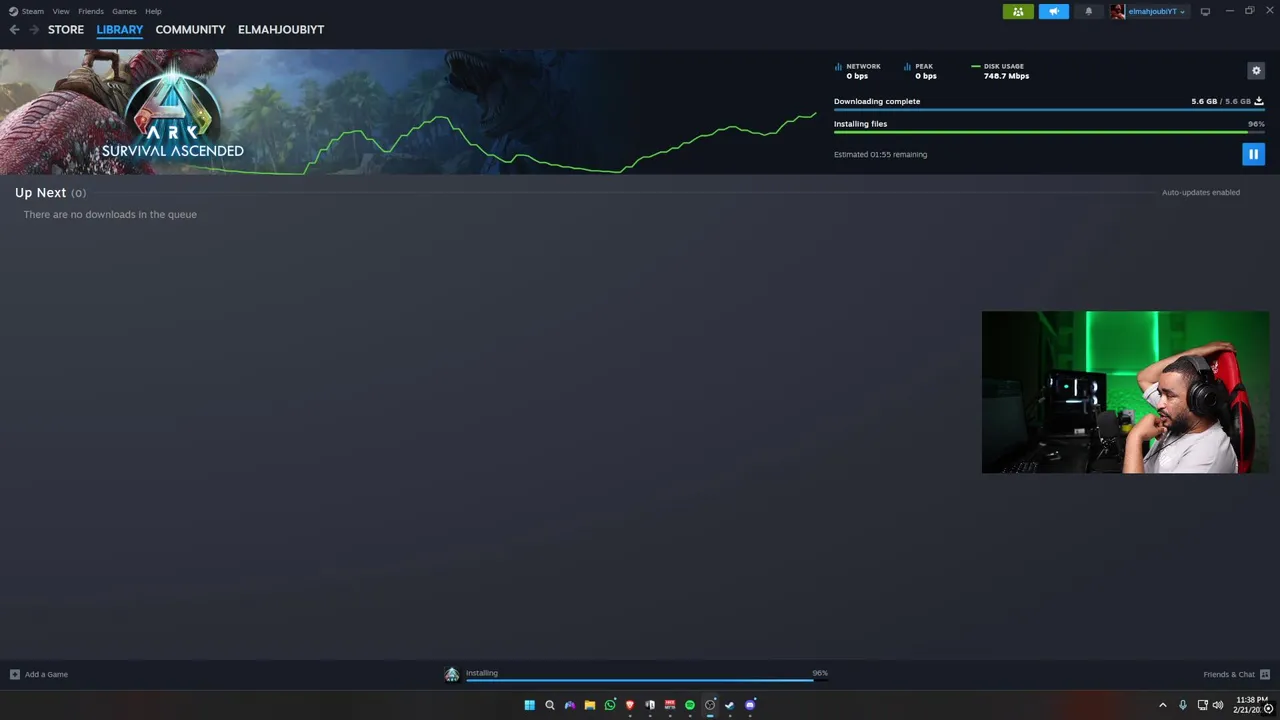This screenshot has width=1280, height=720.
Task: Click the download arrow icon beside 5.6 GB
Action: pyautogui.click(x=1259, y=101)
